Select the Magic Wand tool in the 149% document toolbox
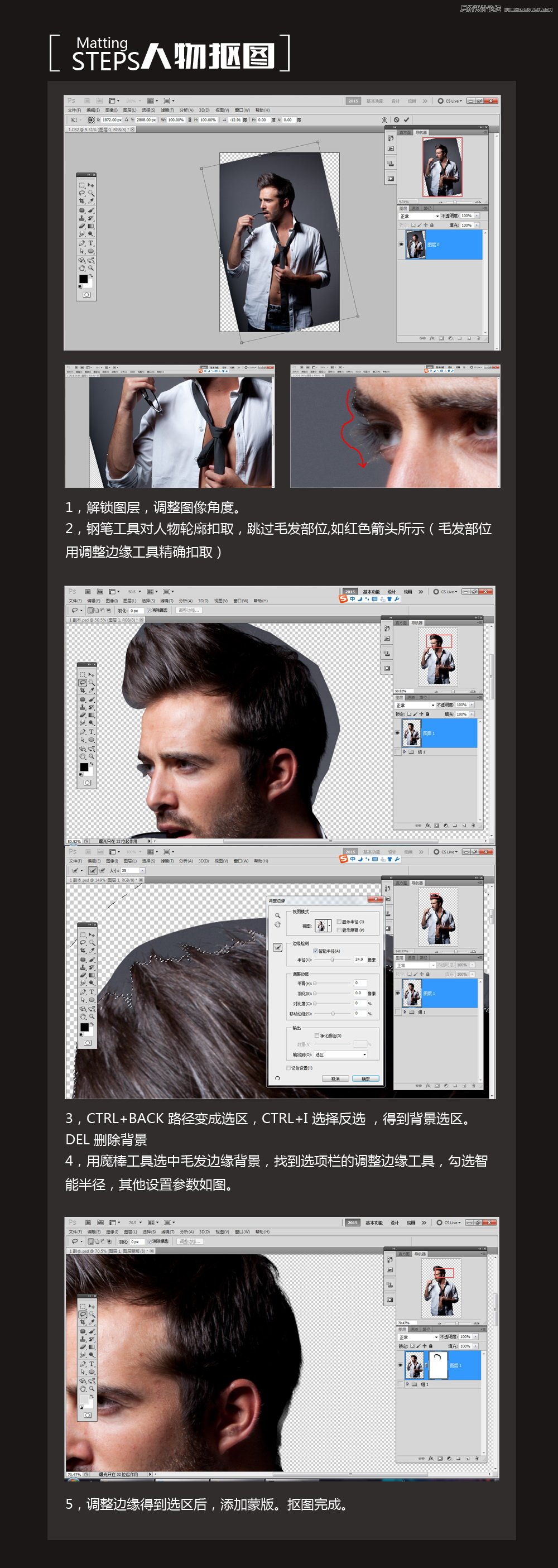The image size is (558, 1568). coord(93,943)
